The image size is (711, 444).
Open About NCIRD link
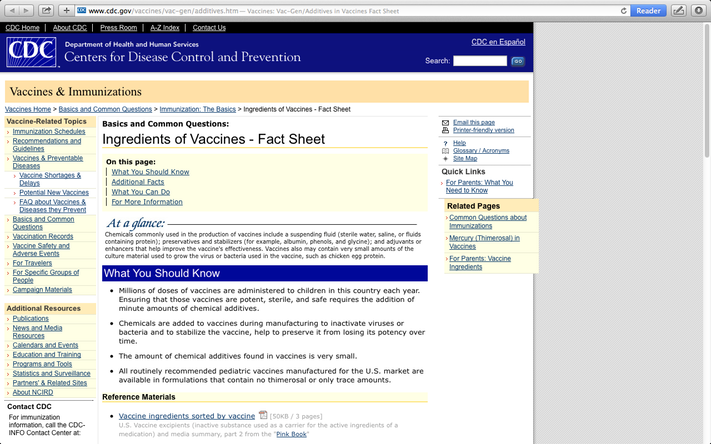point(33,393)
